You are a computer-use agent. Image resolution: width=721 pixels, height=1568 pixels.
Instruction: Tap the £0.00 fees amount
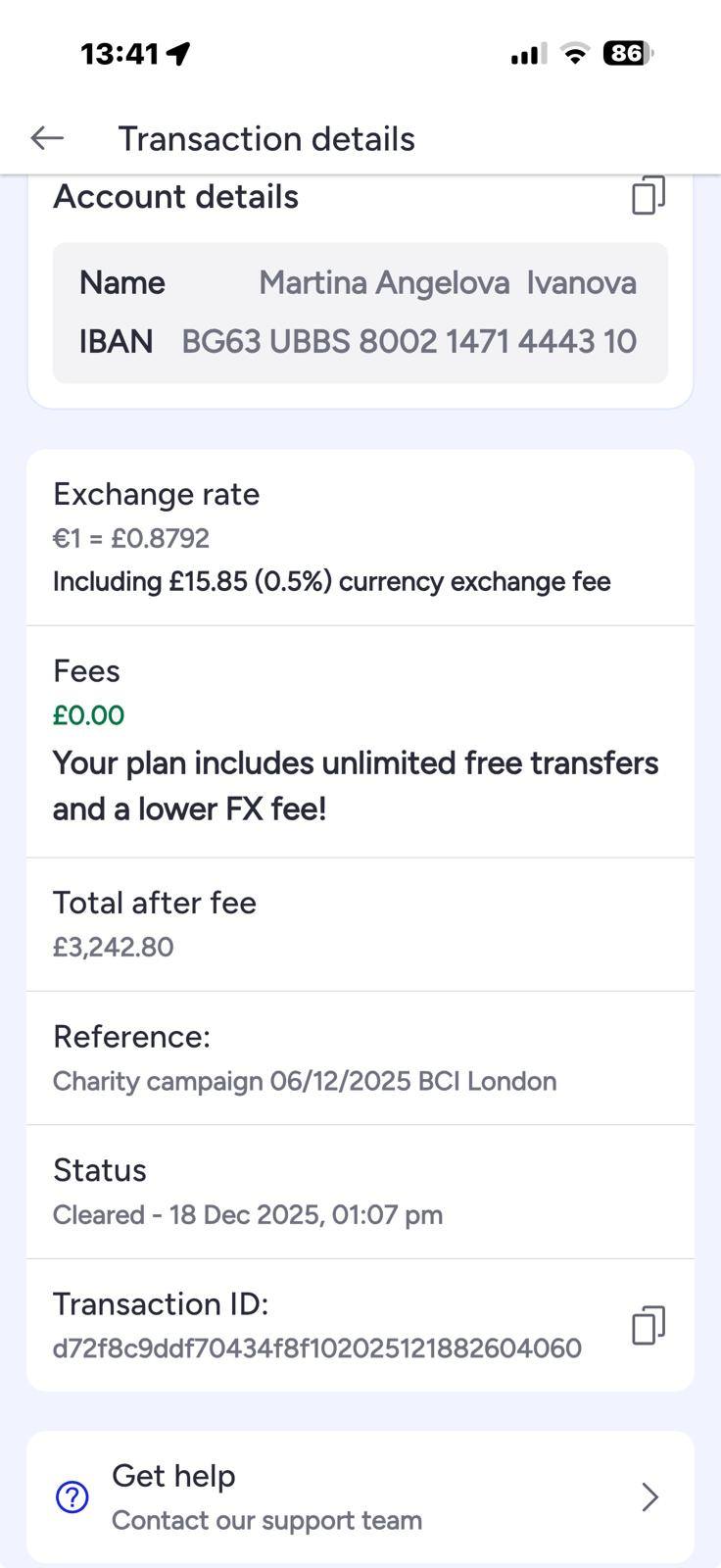tap(88, 715)
